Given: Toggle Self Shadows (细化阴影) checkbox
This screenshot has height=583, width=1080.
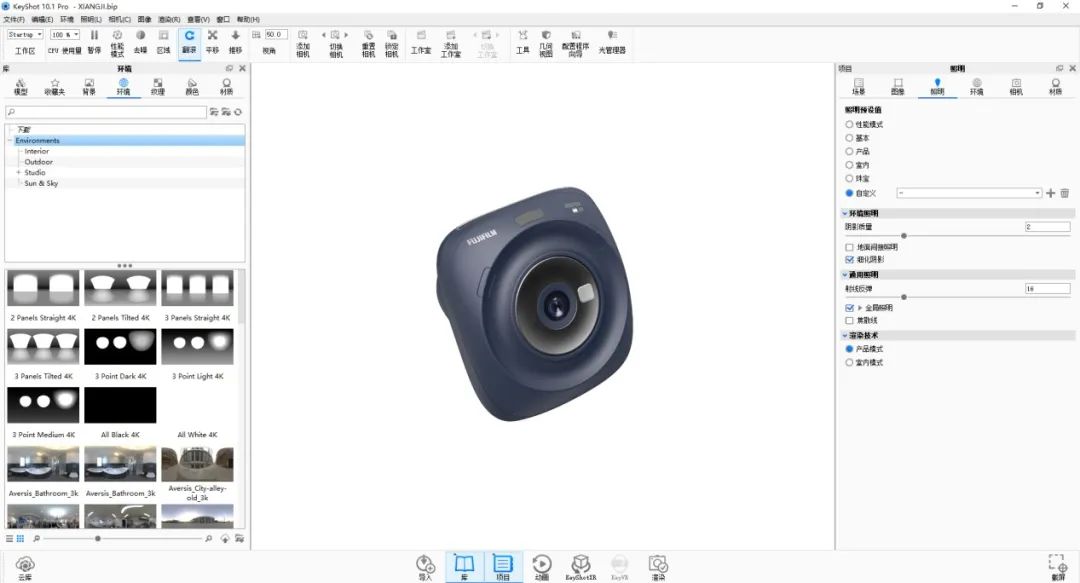Looking at the screenshot, I should [849, 260].
